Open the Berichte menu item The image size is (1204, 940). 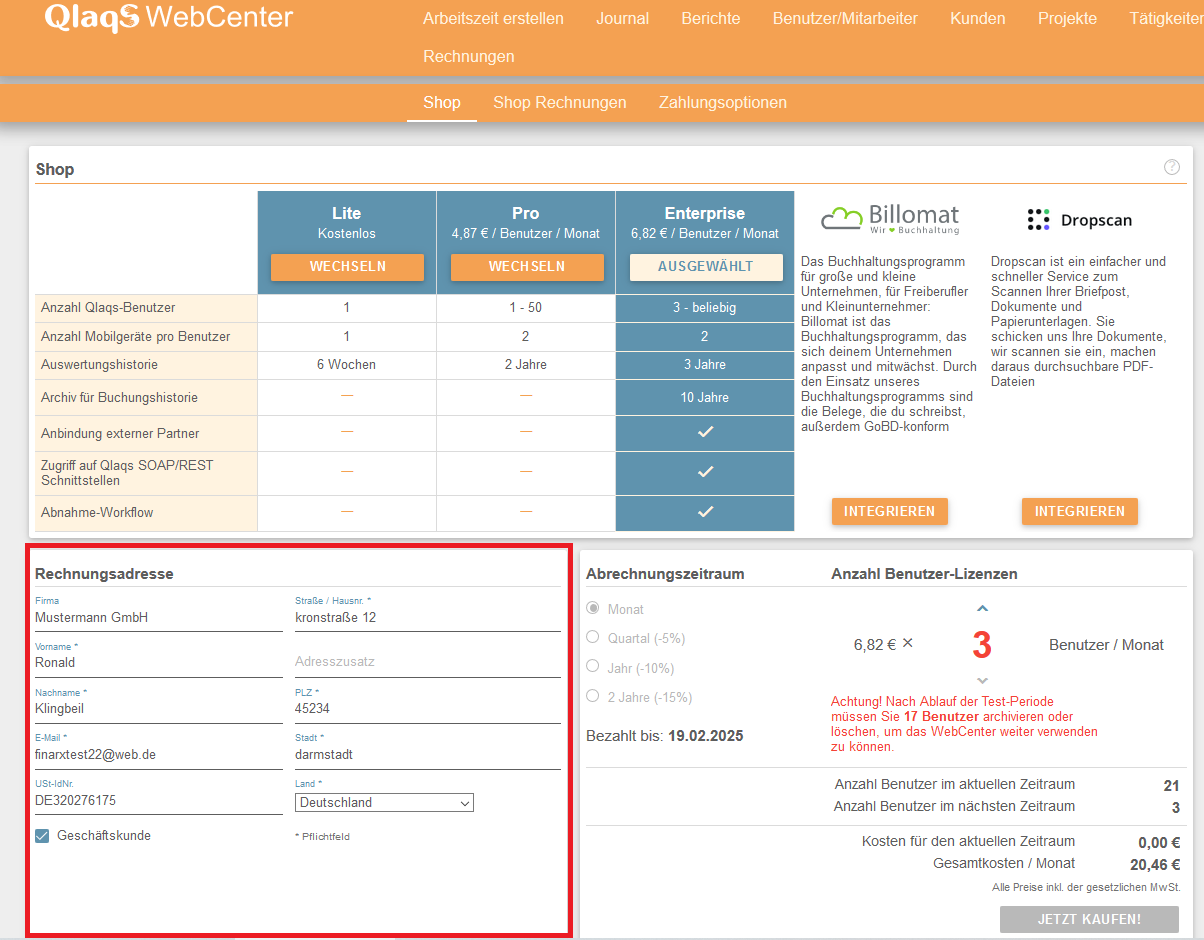[x=710, y=18]
